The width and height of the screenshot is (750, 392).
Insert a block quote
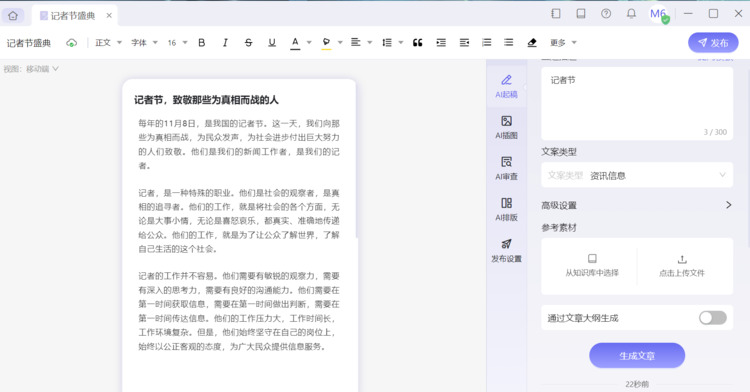(418, 43)
